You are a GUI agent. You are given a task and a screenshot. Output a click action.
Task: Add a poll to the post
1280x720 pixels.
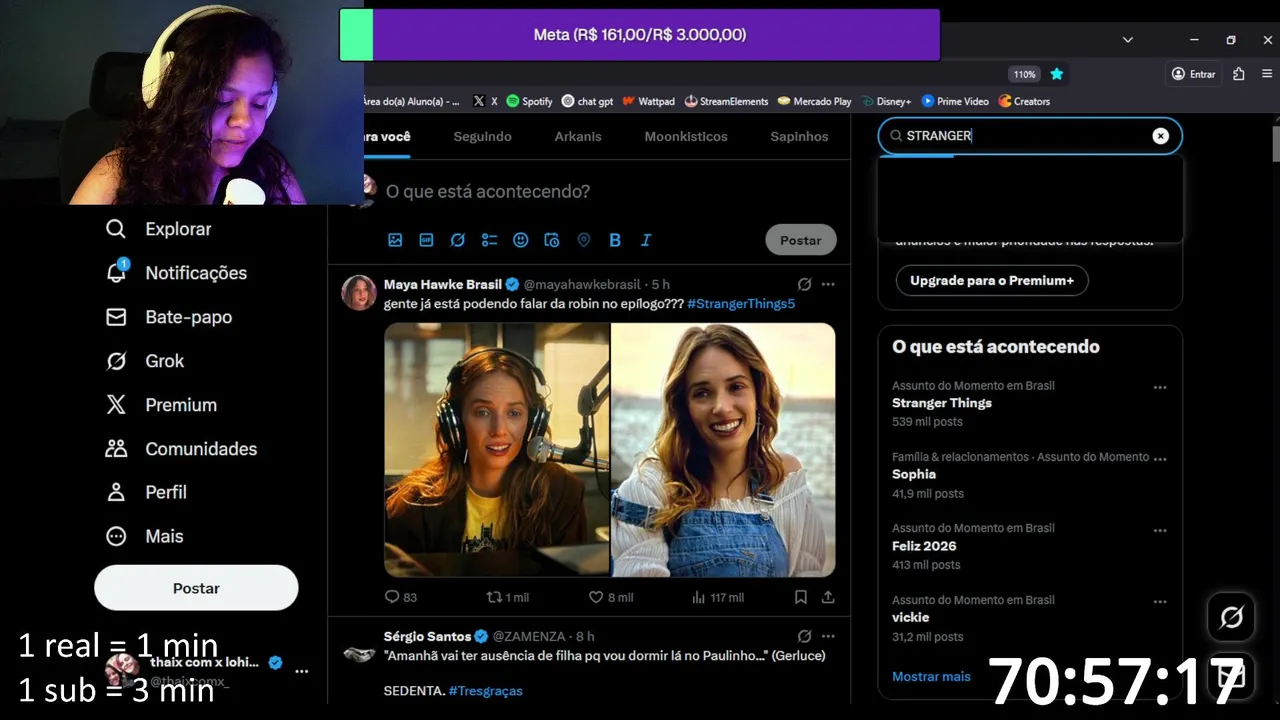click(489, 240)
